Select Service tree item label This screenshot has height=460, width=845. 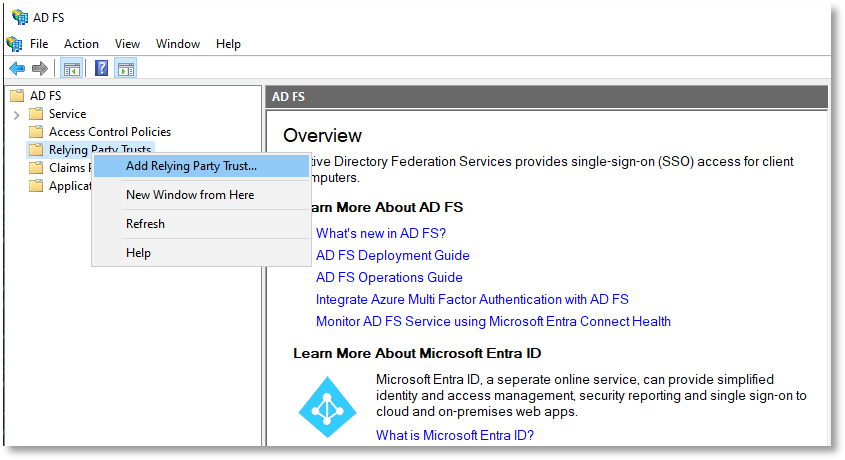point(67,114)
